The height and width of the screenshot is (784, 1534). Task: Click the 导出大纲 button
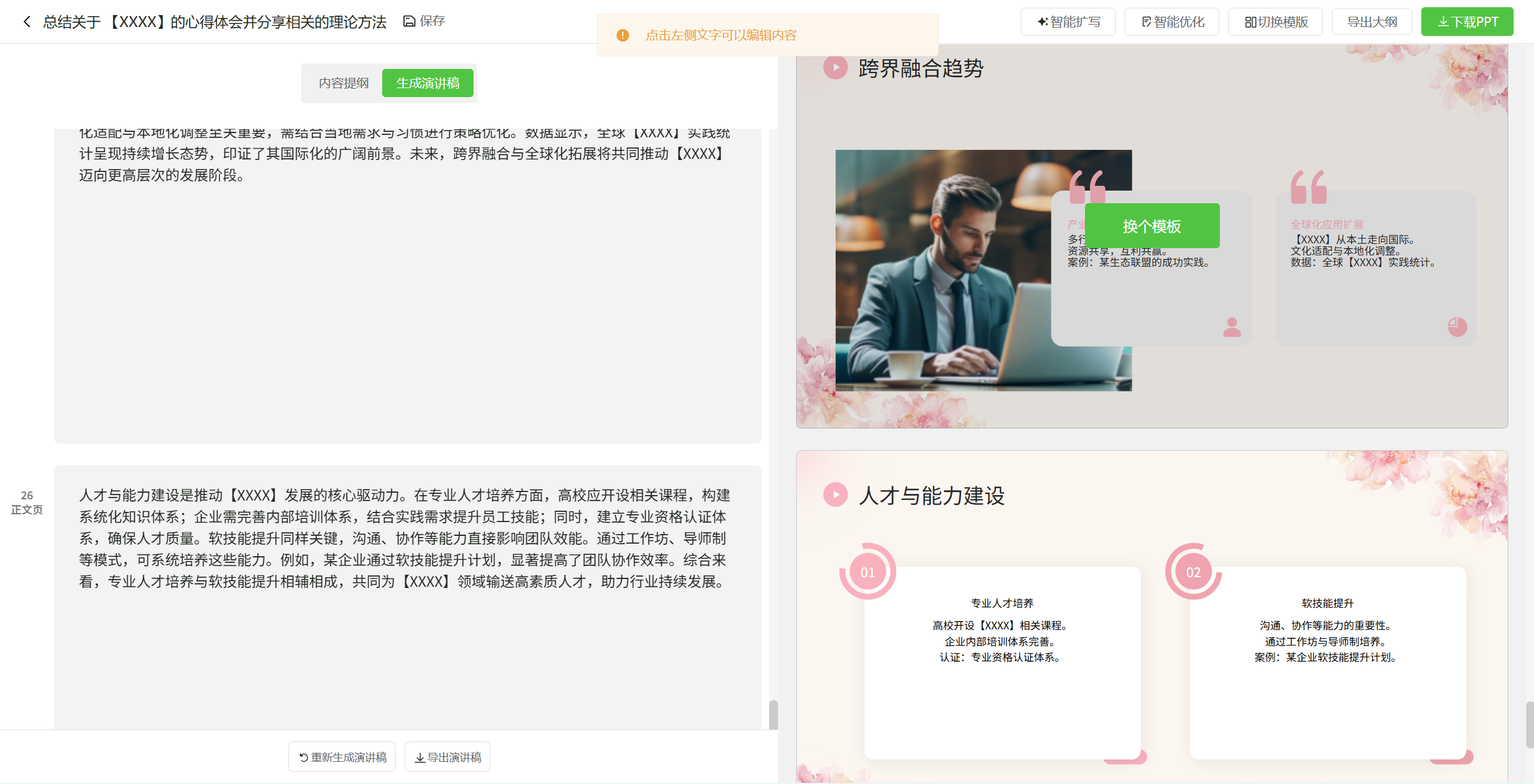[x=1372, y=22]
